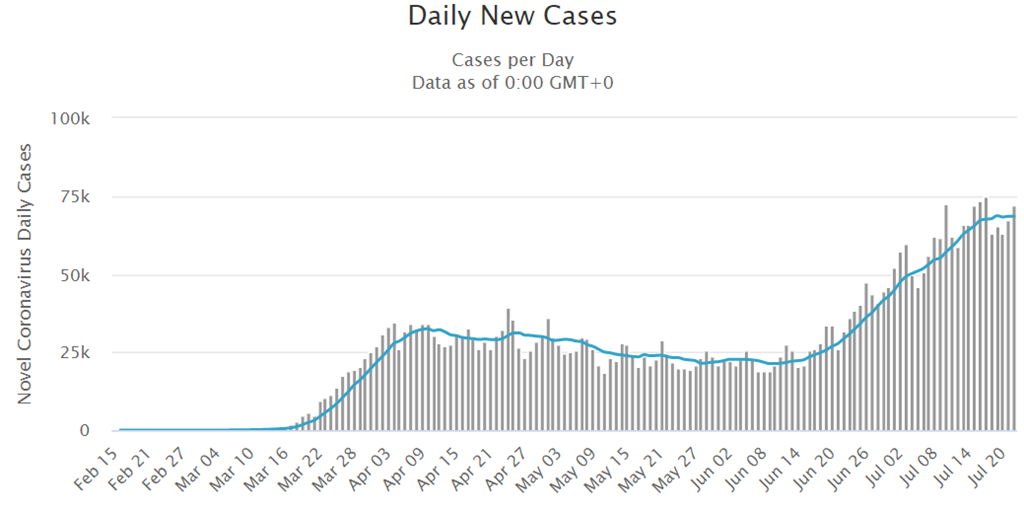Click the "Novel Coronavirus Daily Cases" y-axis title
This screenshot has height=512, width=1024.
coord(24,274)
